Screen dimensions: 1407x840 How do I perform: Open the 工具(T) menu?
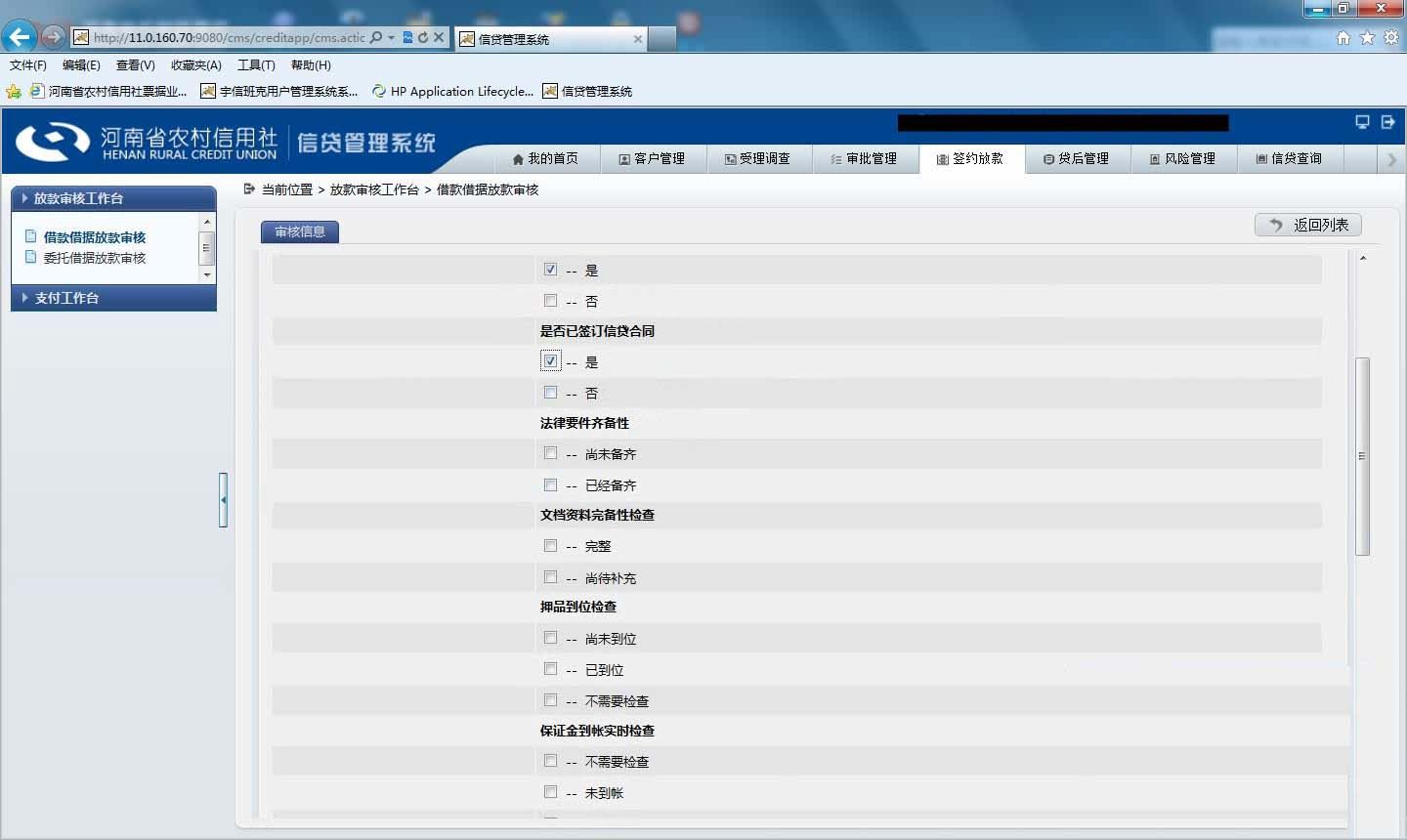point(256,64)
